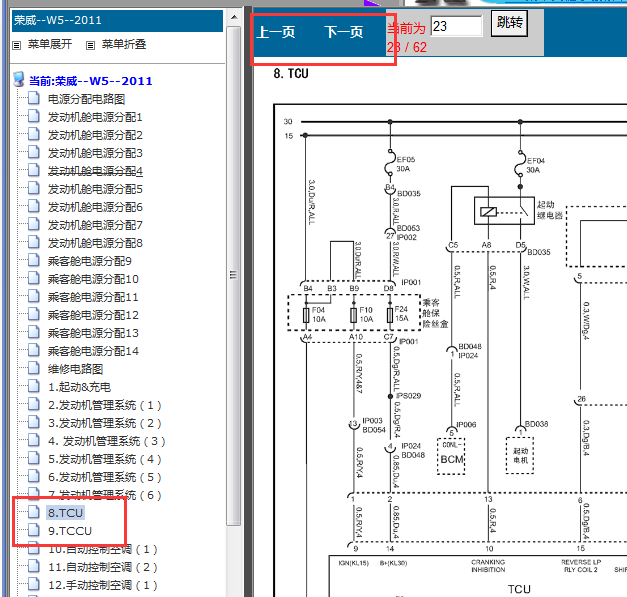Open 11.自动控制空调 (2)
The height and width of the screenshot is (597, 627).
click(103, 567)
